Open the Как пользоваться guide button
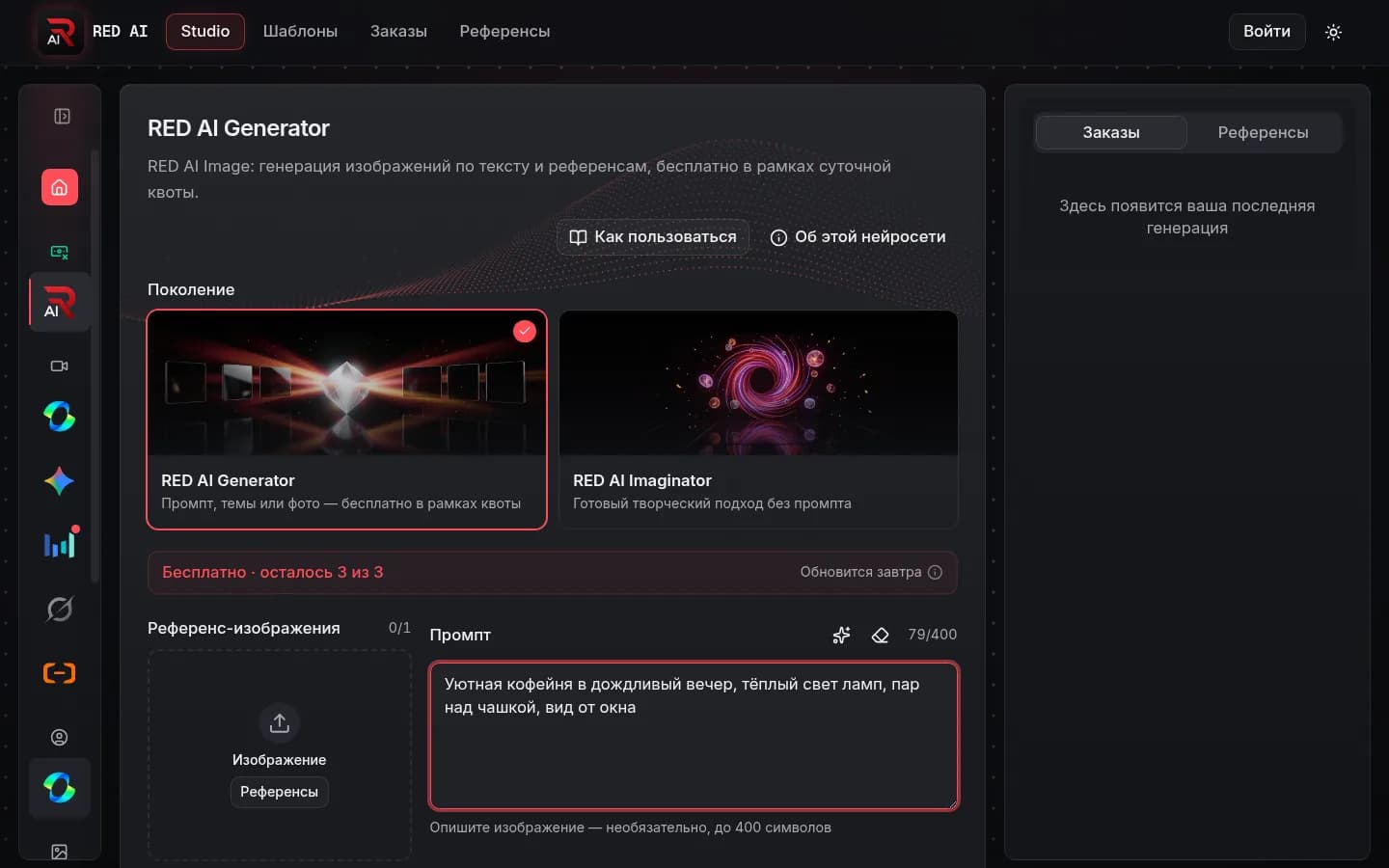The height and width of the screenshot is (868, 1389). (653, 237)
